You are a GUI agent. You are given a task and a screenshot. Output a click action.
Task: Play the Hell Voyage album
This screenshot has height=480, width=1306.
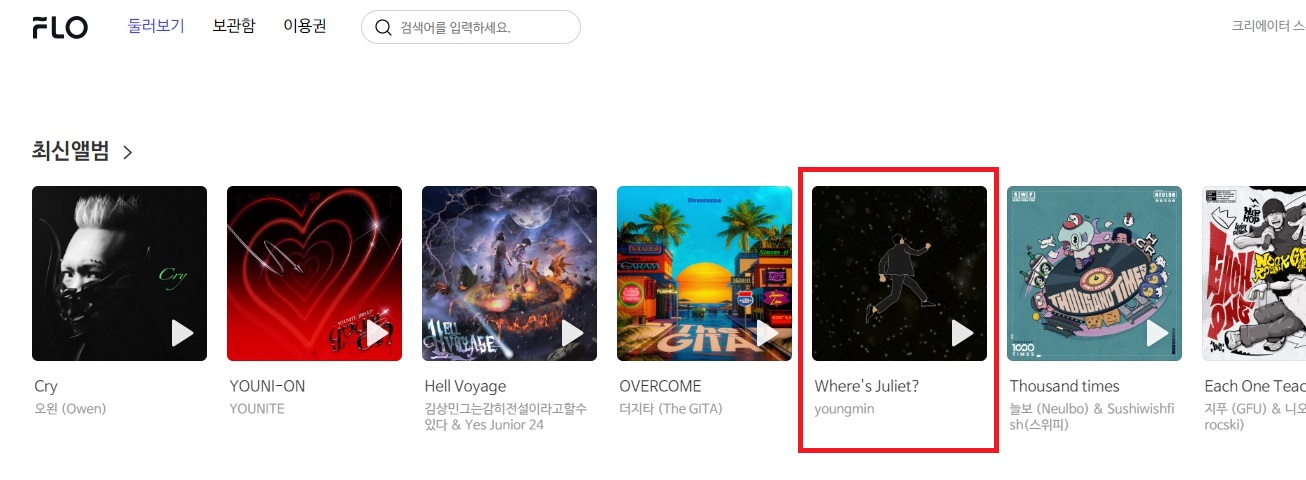coord(572,333)
